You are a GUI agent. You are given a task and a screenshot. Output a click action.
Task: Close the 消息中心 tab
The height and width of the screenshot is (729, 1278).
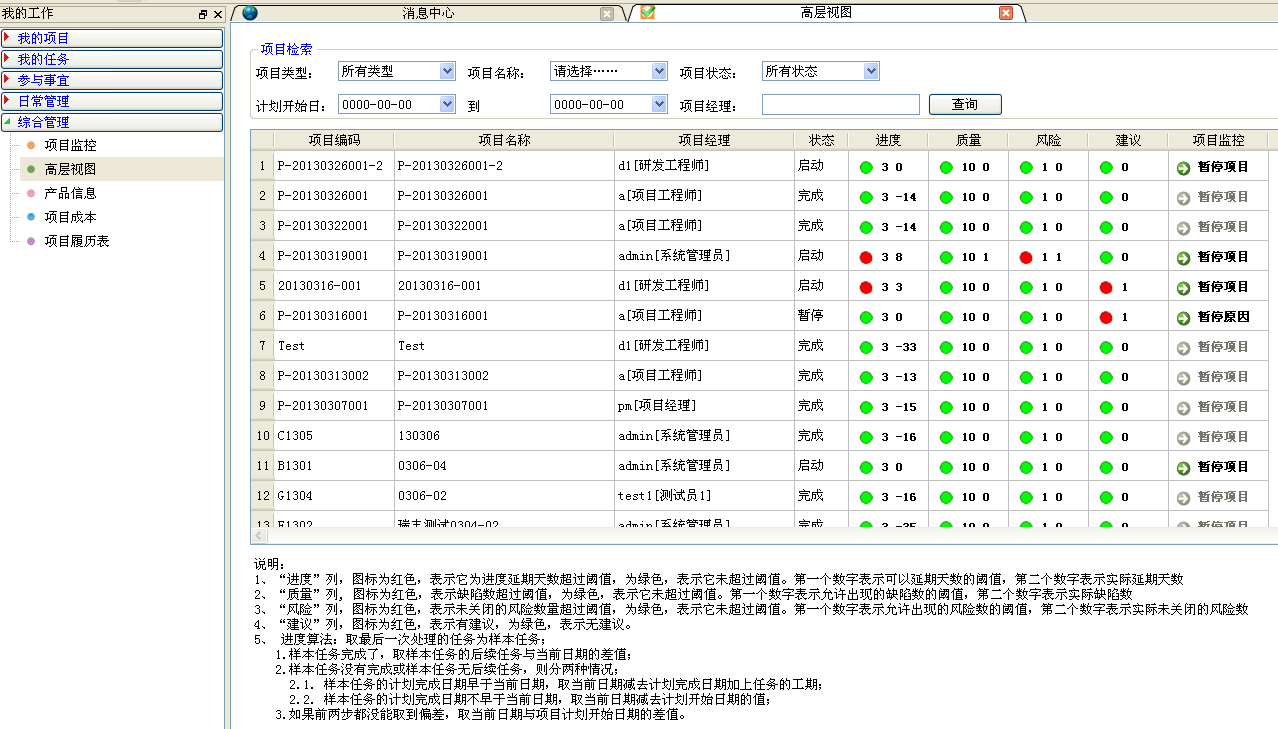[x=607, y=13]
